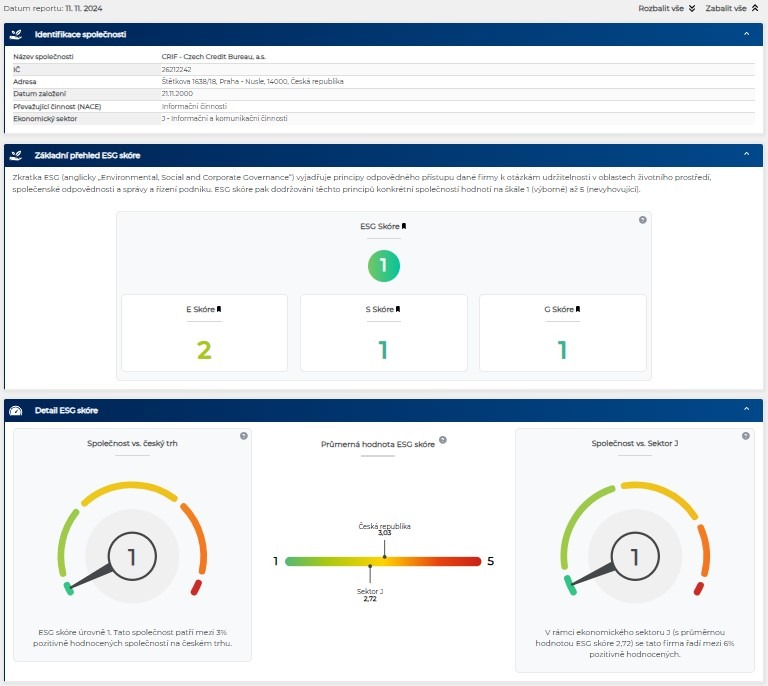
Task: Open help icon next to Průměrná hodnota ESG skóre
Action: click(442, 440)
